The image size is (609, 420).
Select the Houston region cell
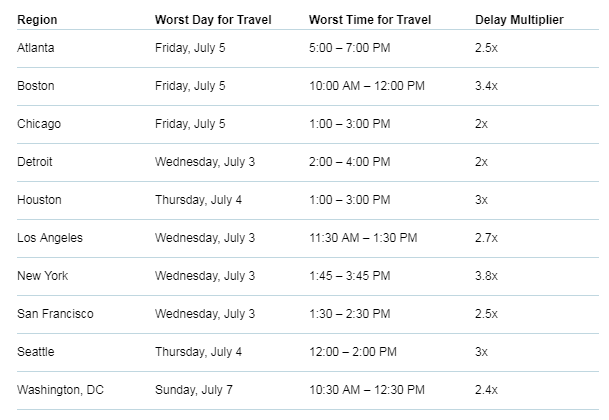coord(39,200)
